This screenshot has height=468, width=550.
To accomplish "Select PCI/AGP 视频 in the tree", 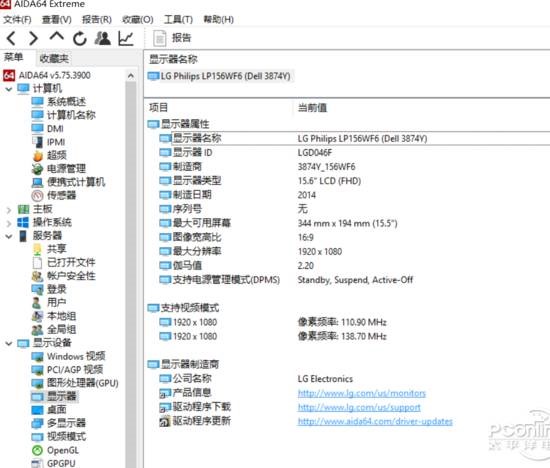I will pos(67,370).
